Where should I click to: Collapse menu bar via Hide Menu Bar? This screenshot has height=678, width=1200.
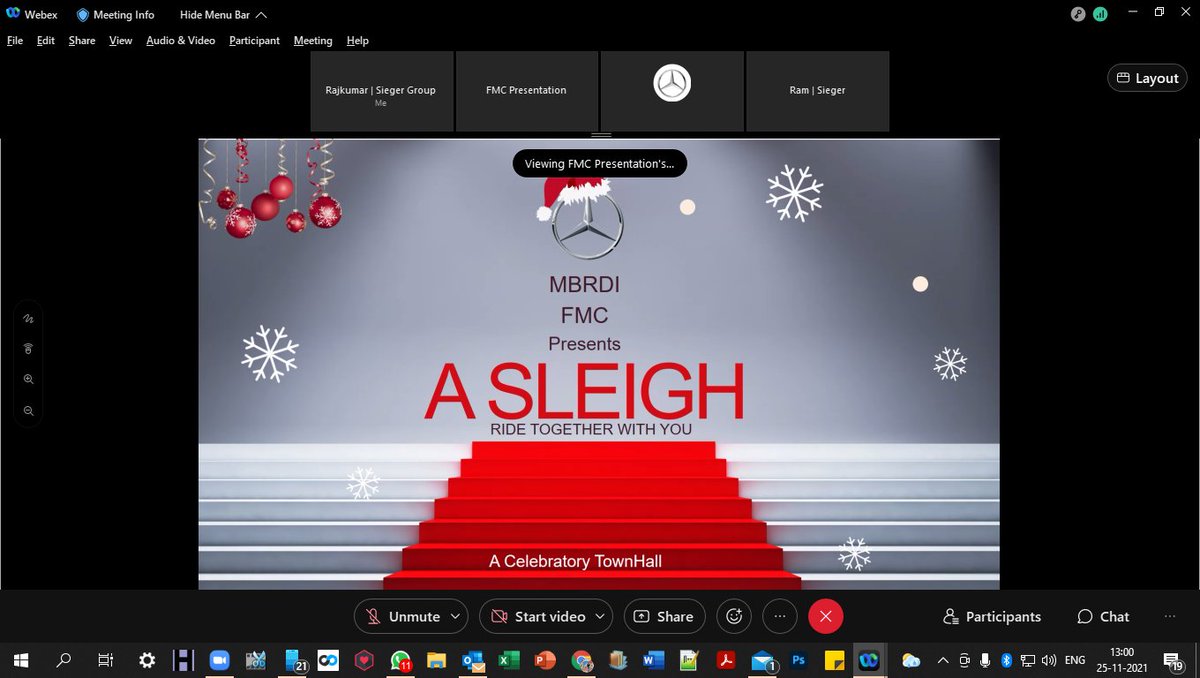click(x=223, y=15)
